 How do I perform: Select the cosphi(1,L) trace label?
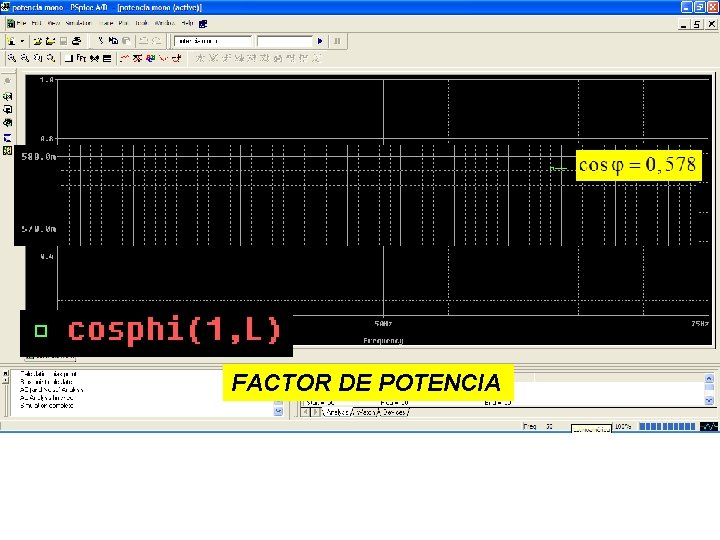[174, 330]
